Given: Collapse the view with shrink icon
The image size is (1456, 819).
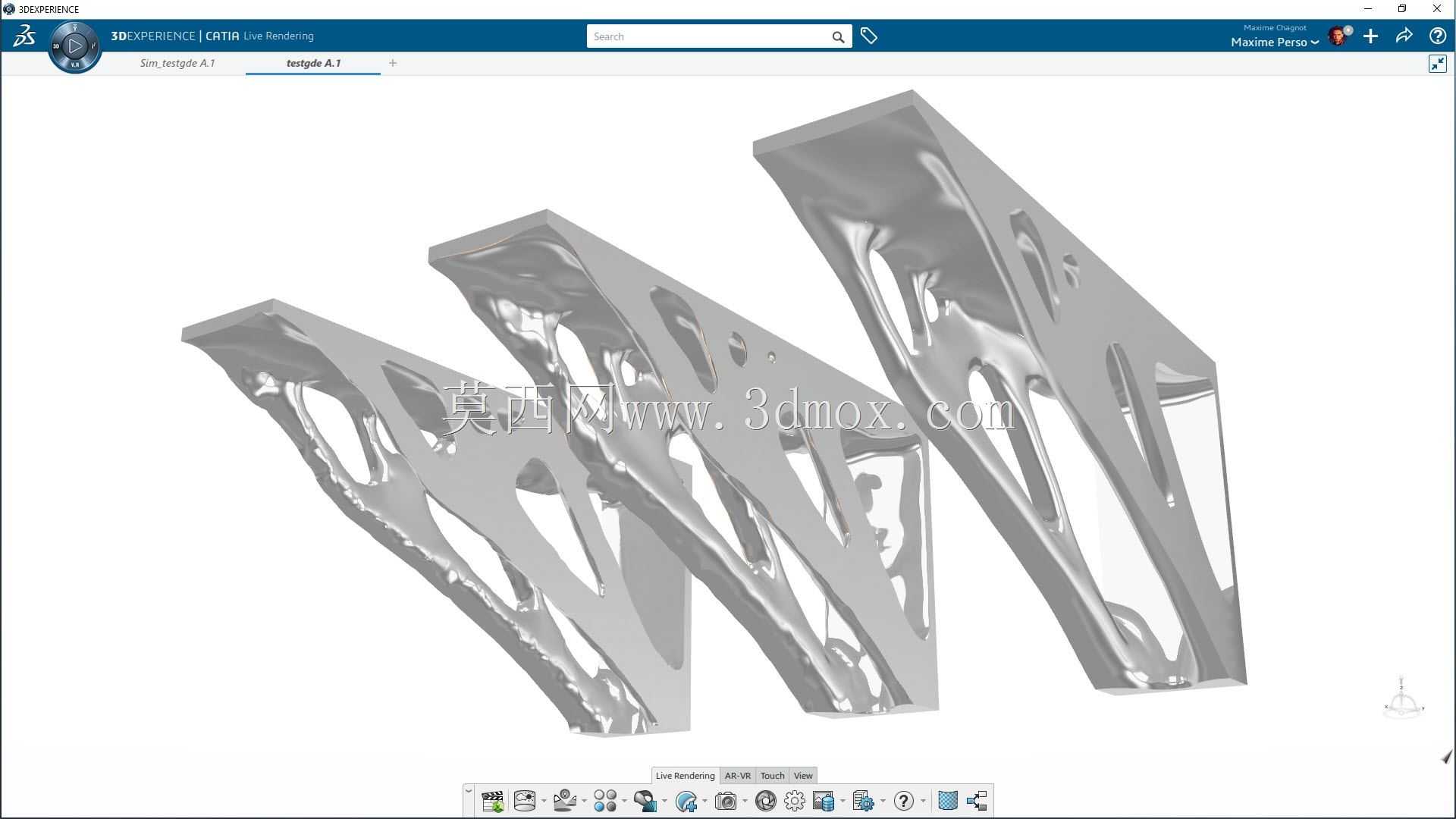Looking at the screenshot, I should pos(1438,64).
